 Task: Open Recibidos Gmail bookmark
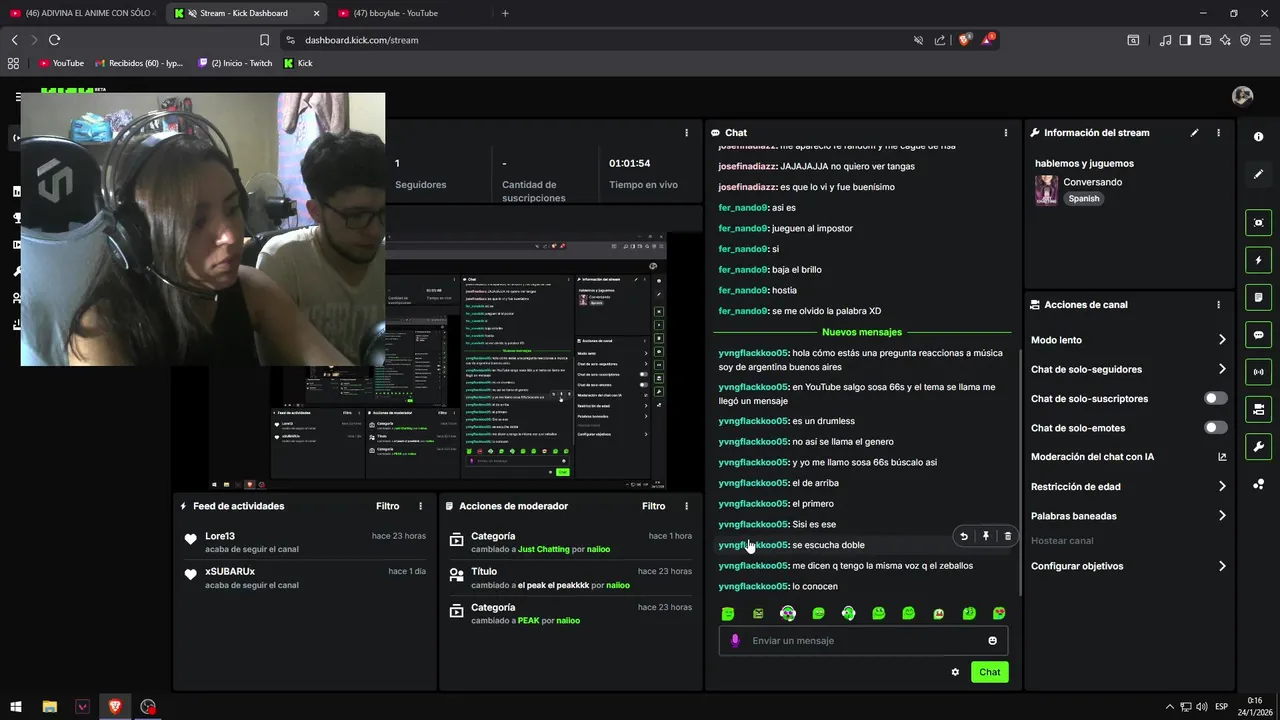coord(139,63)
